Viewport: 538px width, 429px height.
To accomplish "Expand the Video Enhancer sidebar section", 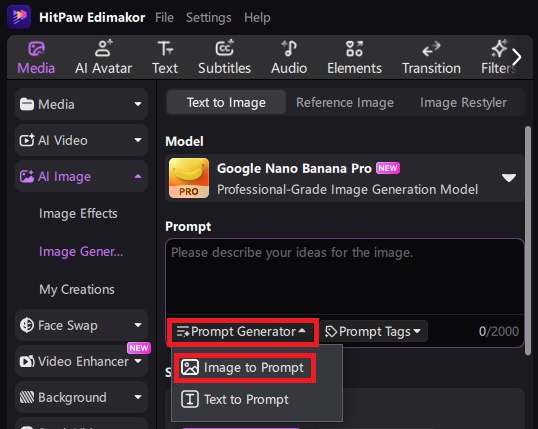I will coord(81,361).
